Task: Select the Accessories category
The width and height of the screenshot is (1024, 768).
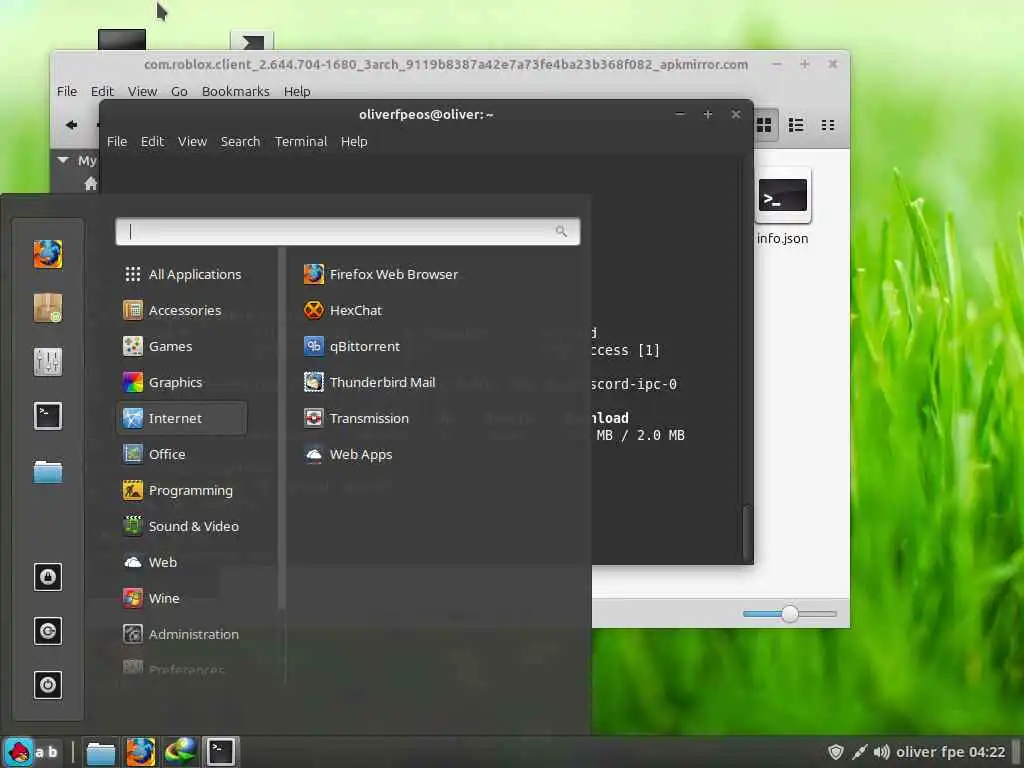Action: pyautogui.click(x=182, y=310)
